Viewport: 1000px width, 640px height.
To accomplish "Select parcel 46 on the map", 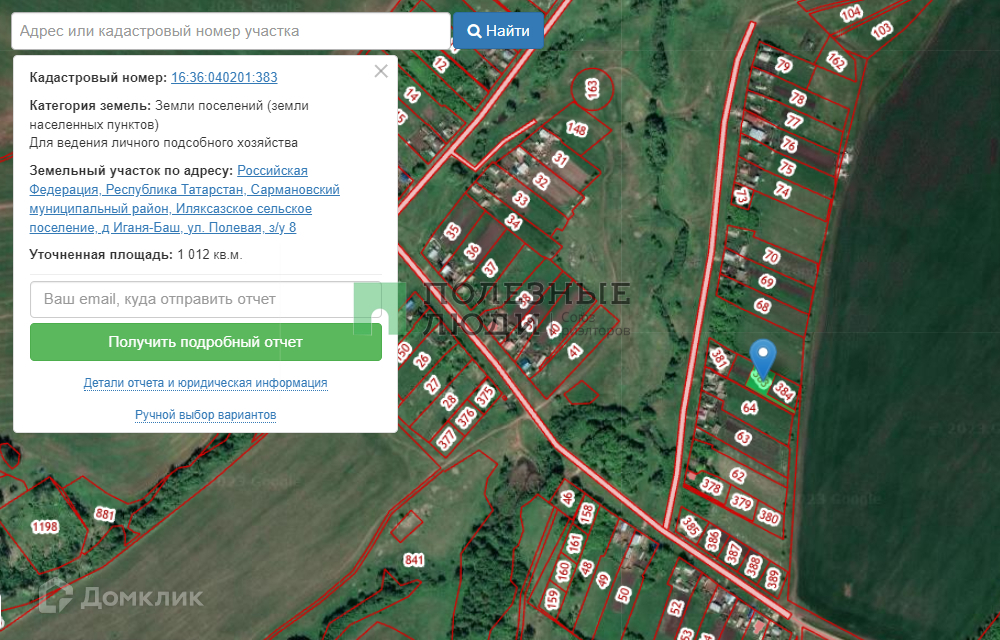I will tap(567, 497).
